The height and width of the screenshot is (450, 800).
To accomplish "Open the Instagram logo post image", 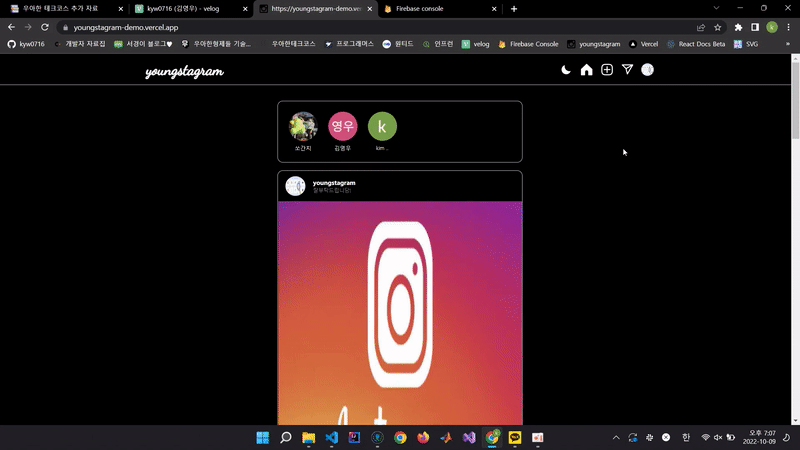I will 400,313.
